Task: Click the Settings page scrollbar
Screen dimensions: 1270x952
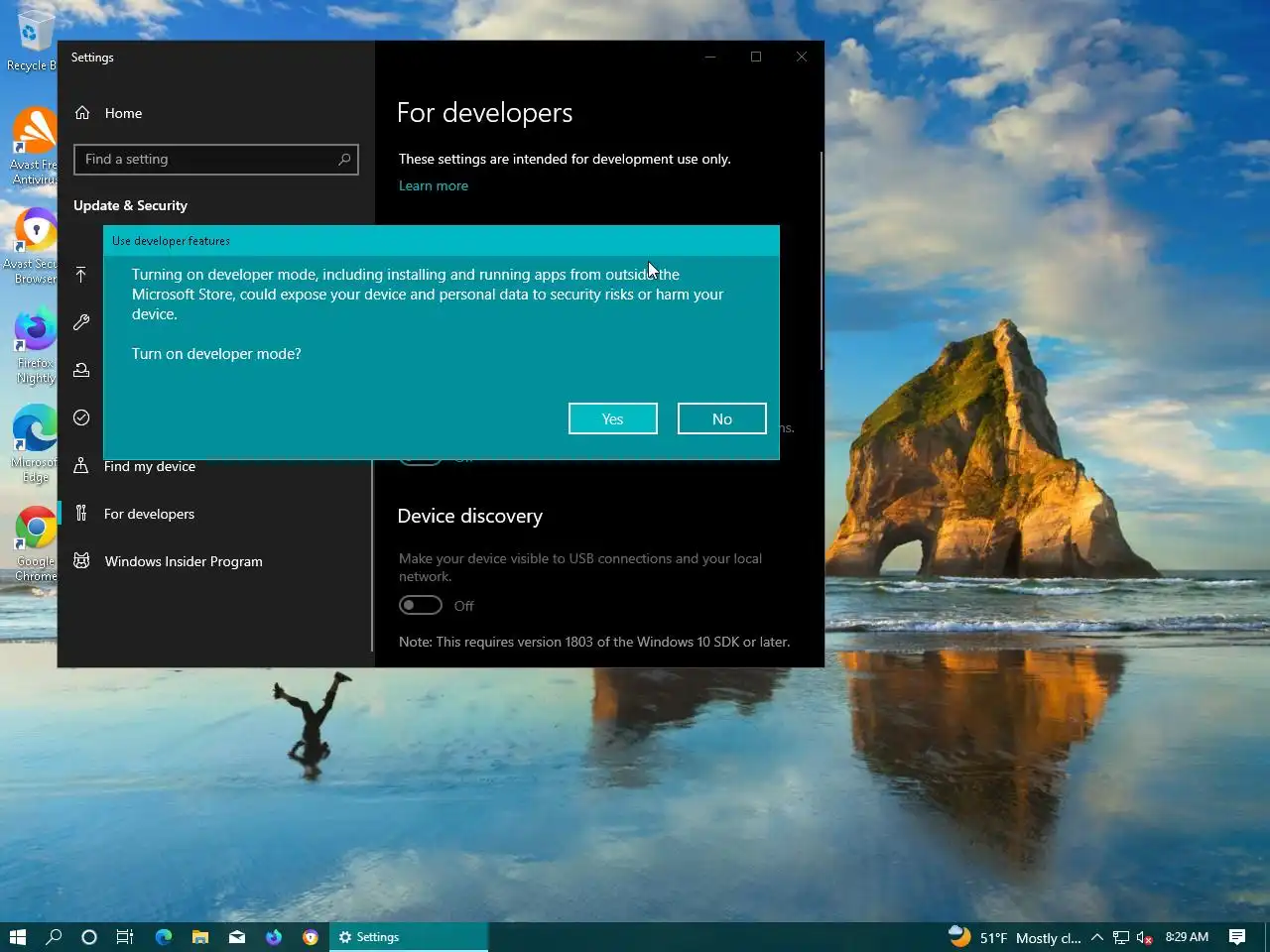Action: [822, 262]
